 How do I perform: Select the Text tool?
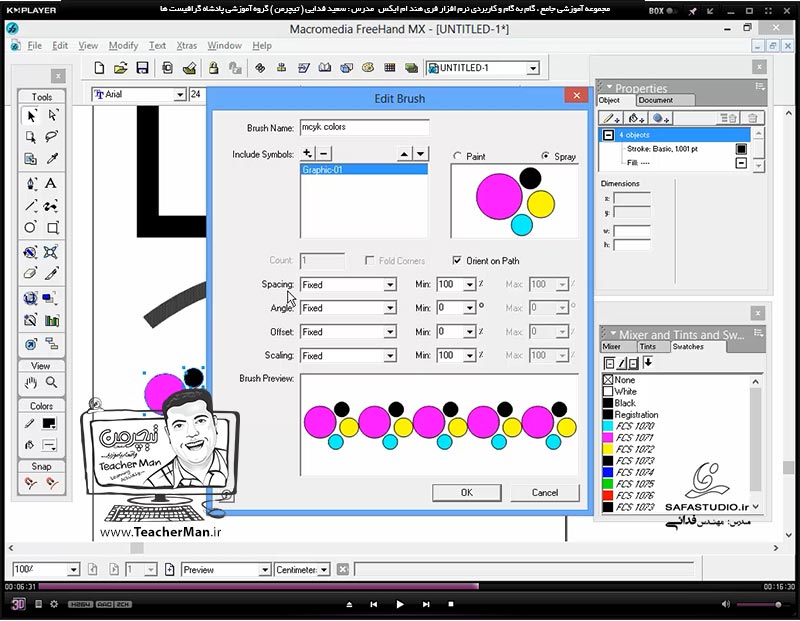coord(51,183)
